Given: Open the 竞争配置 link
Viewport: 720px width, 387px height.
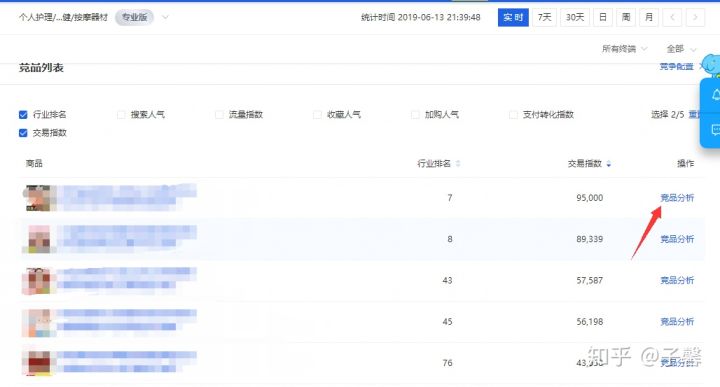Looking at the screenshot, I should (676, 67).
